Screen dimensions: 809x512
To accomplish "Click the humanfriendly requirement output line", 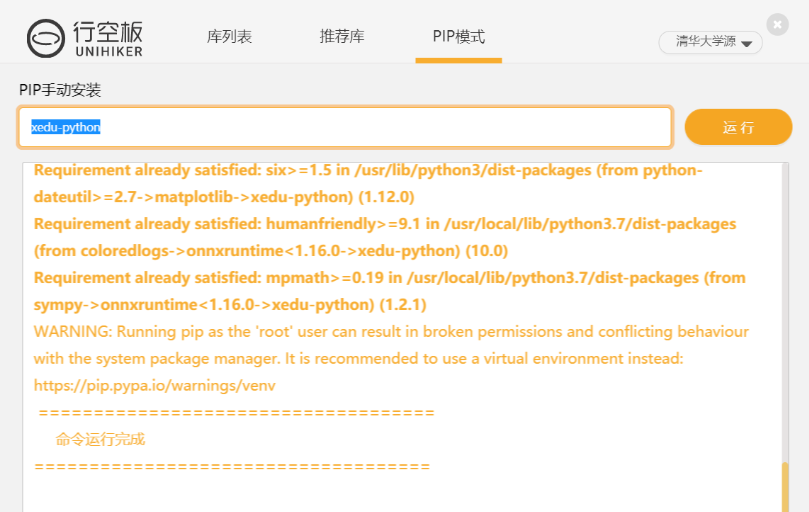I will coord(385,237).
